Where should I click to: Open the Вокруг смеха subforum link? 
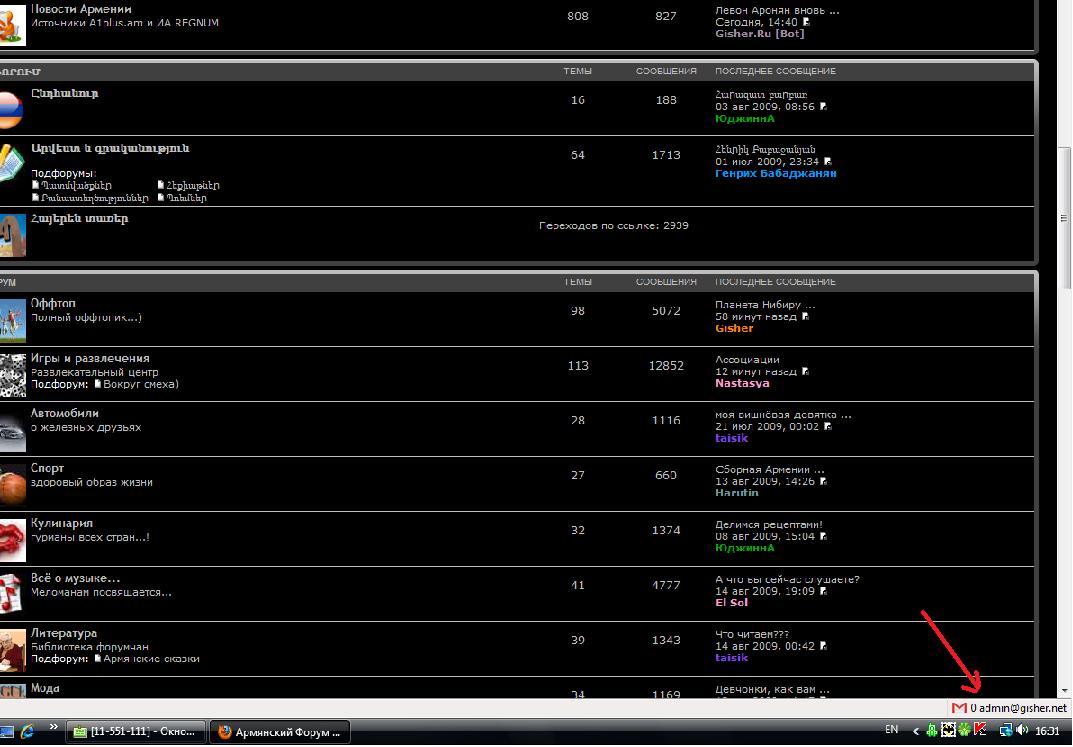(x=140, y=384)
